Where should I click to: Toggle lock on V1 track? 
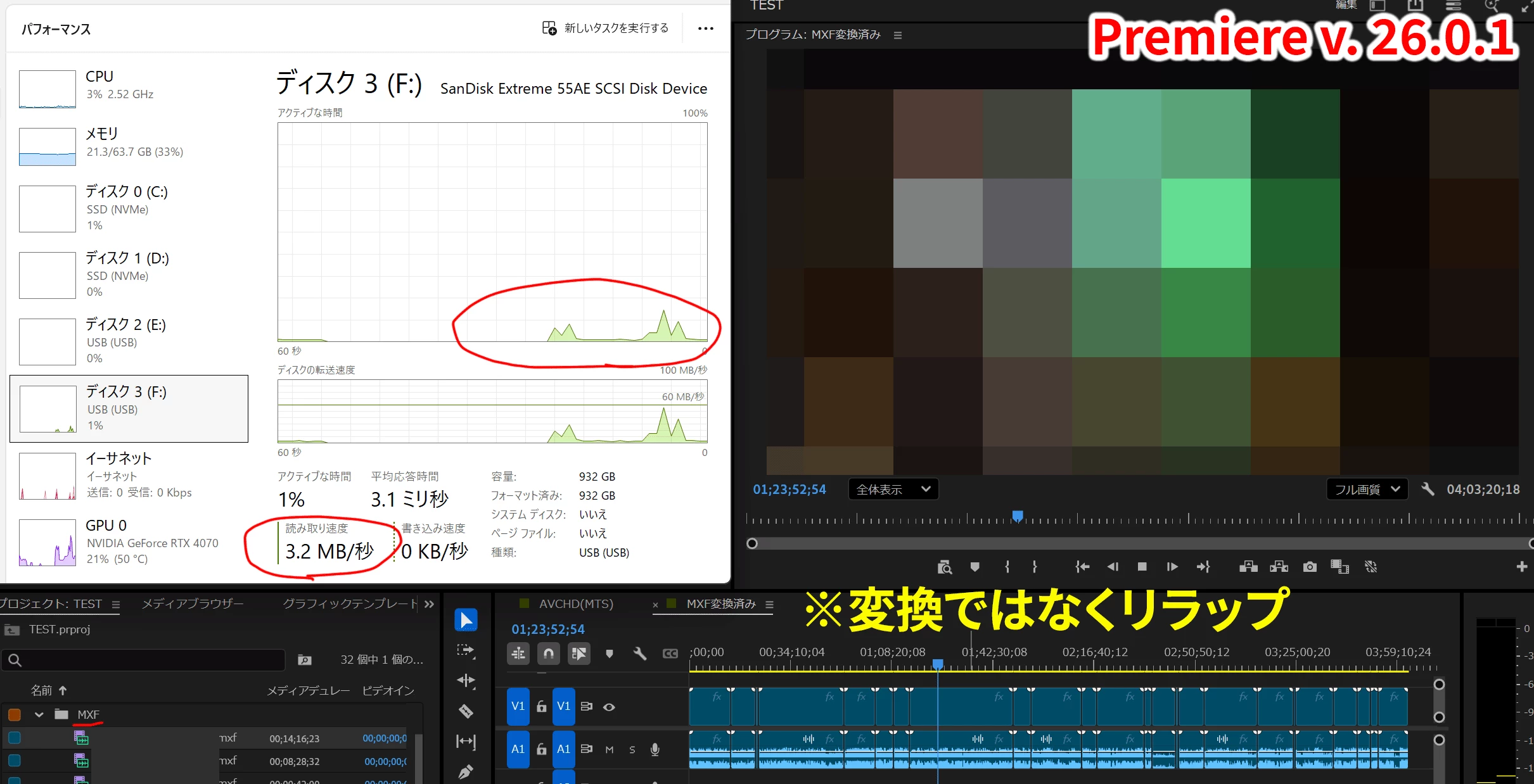click(541, 707)
